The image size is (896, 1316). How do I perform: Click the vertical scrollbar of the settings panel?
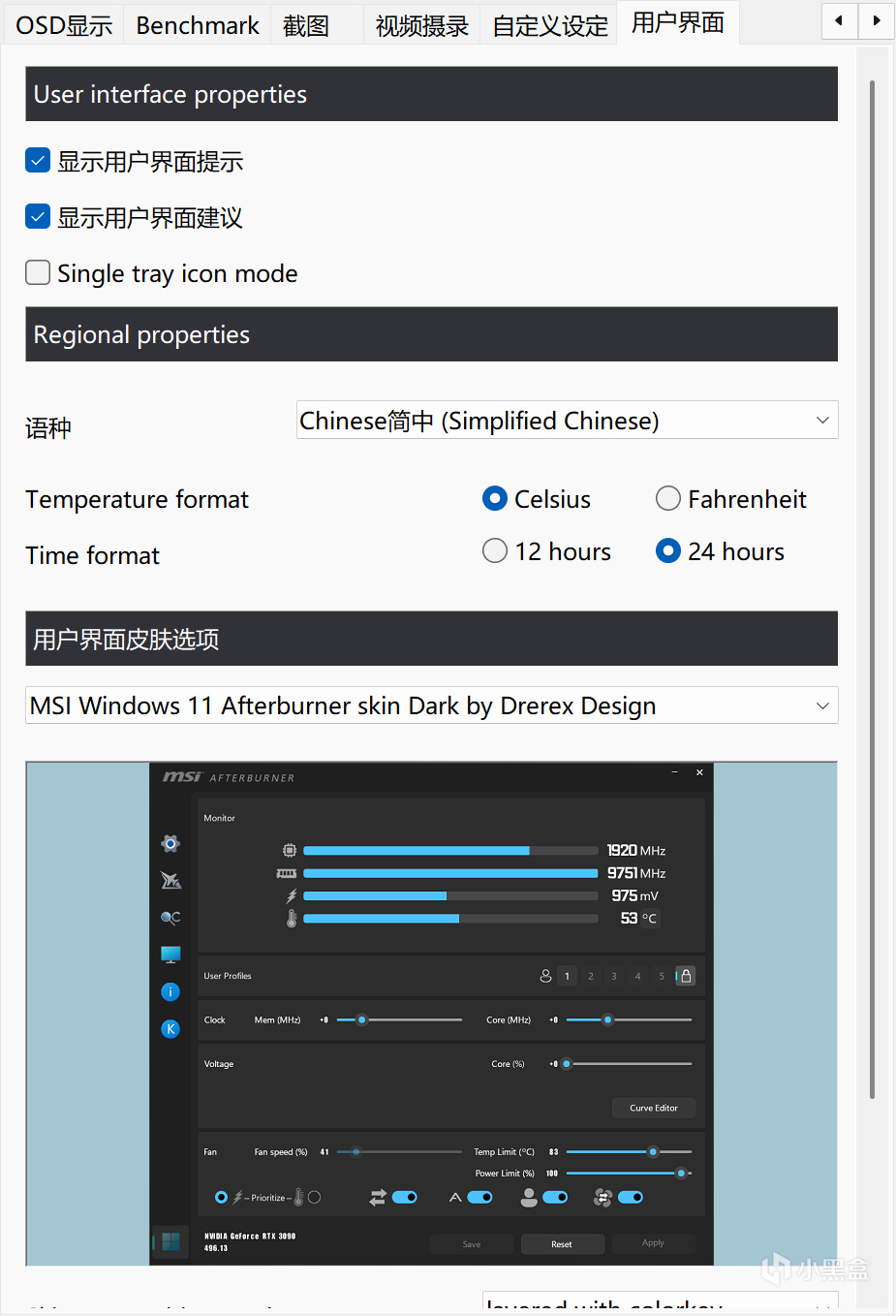872,589
